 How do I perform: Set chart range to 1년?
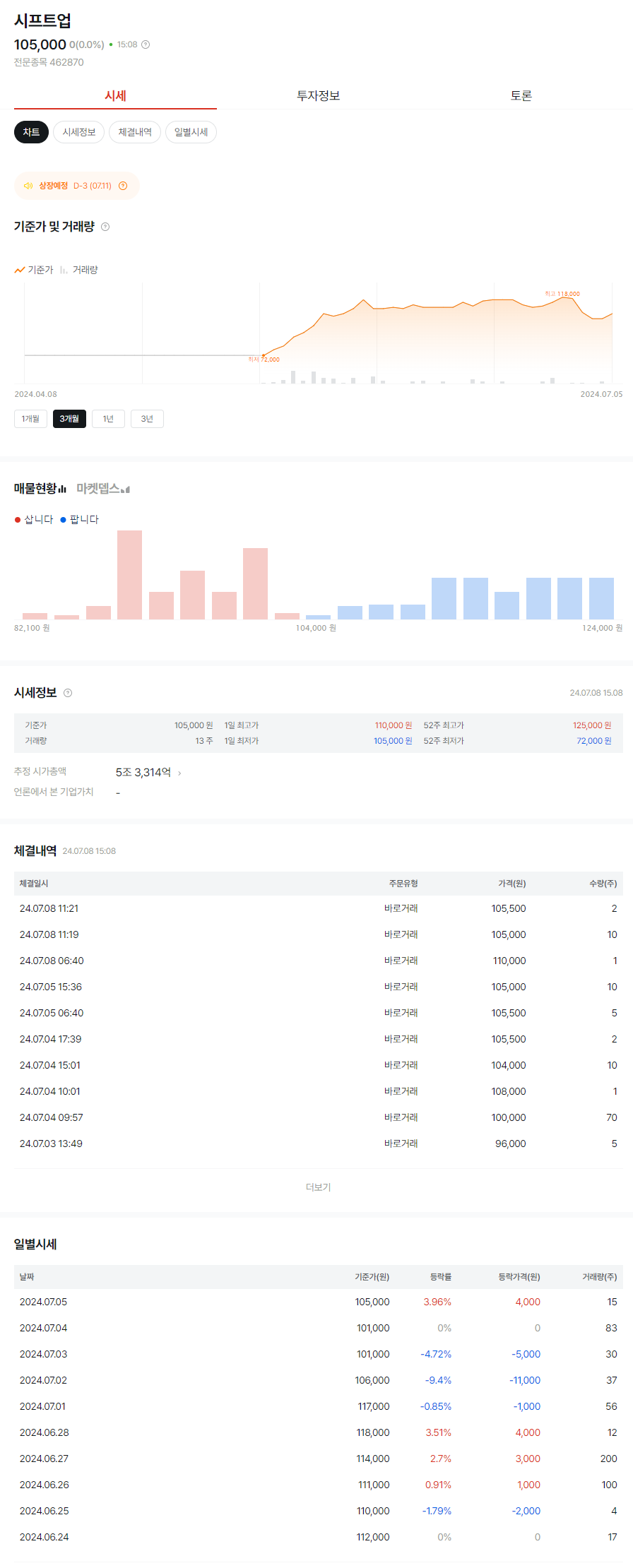[108, 419]
